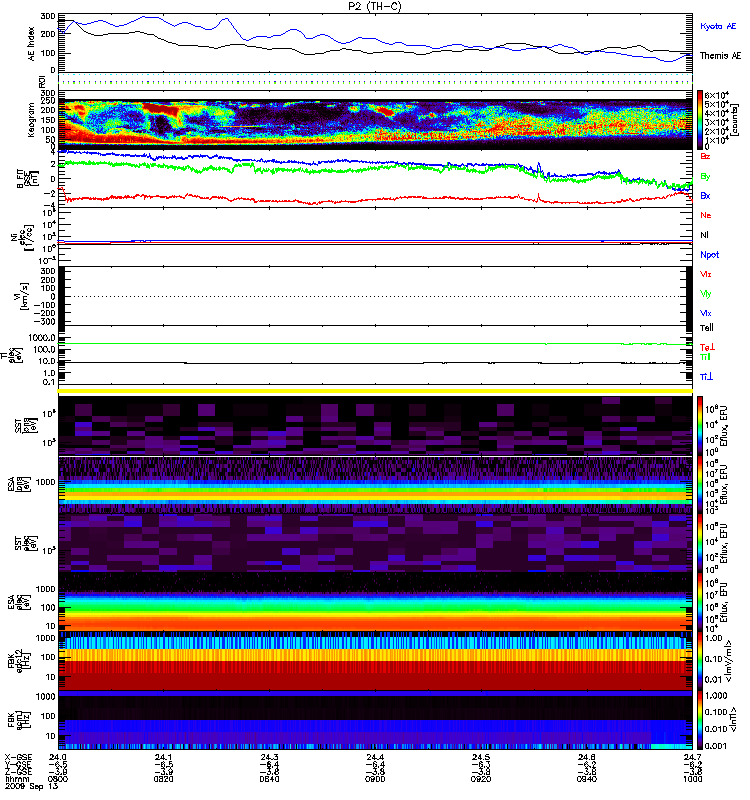Select the 0920 time tick label
Screen dimensions: 750x800
tap(481, 779)
